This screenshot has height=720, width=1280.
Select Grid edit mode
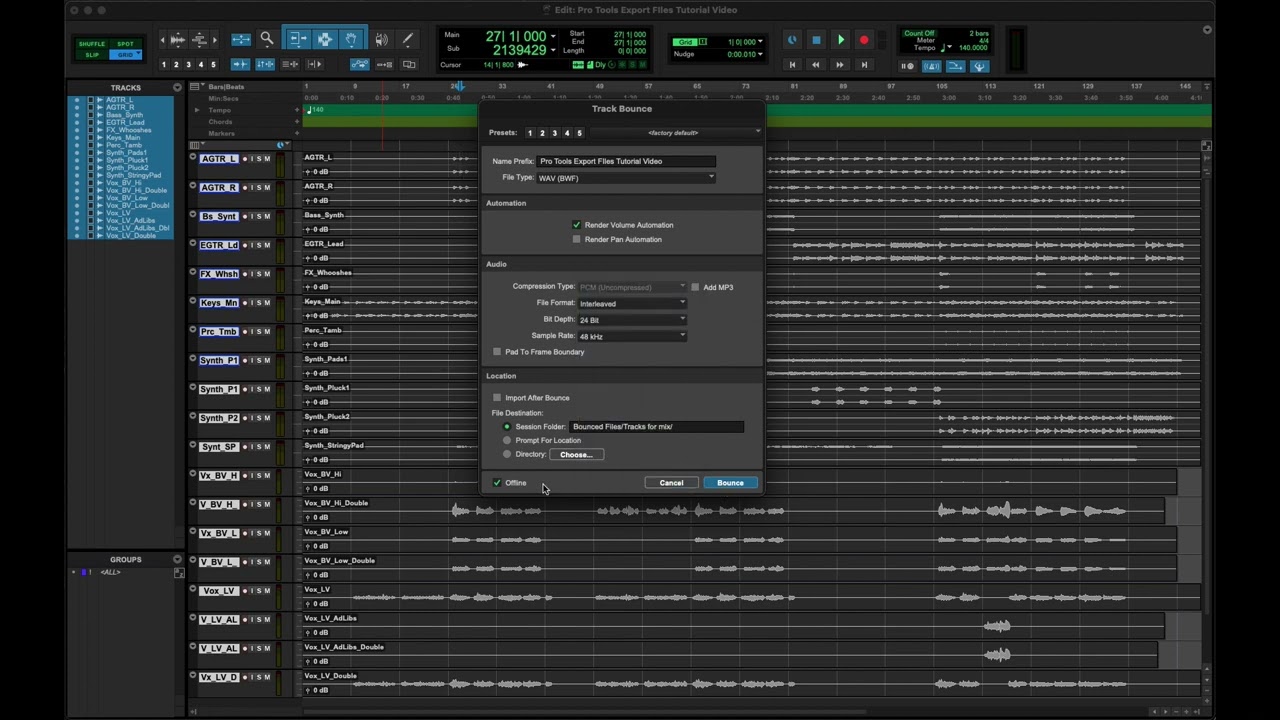[x=125, y=55]
